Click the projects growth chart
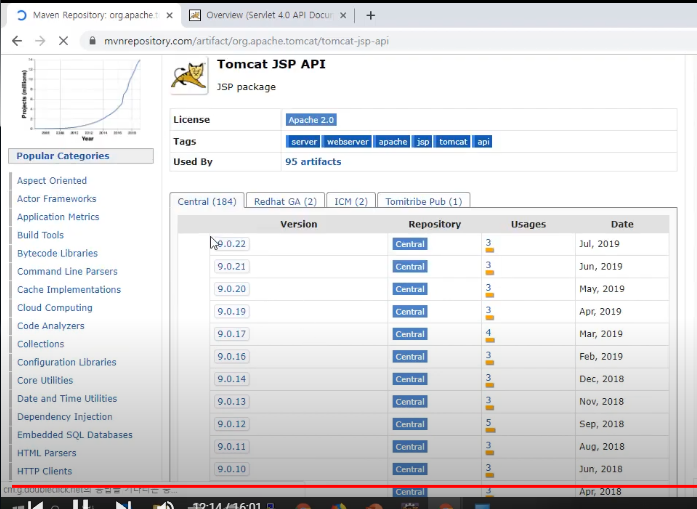 coord(82,99)
